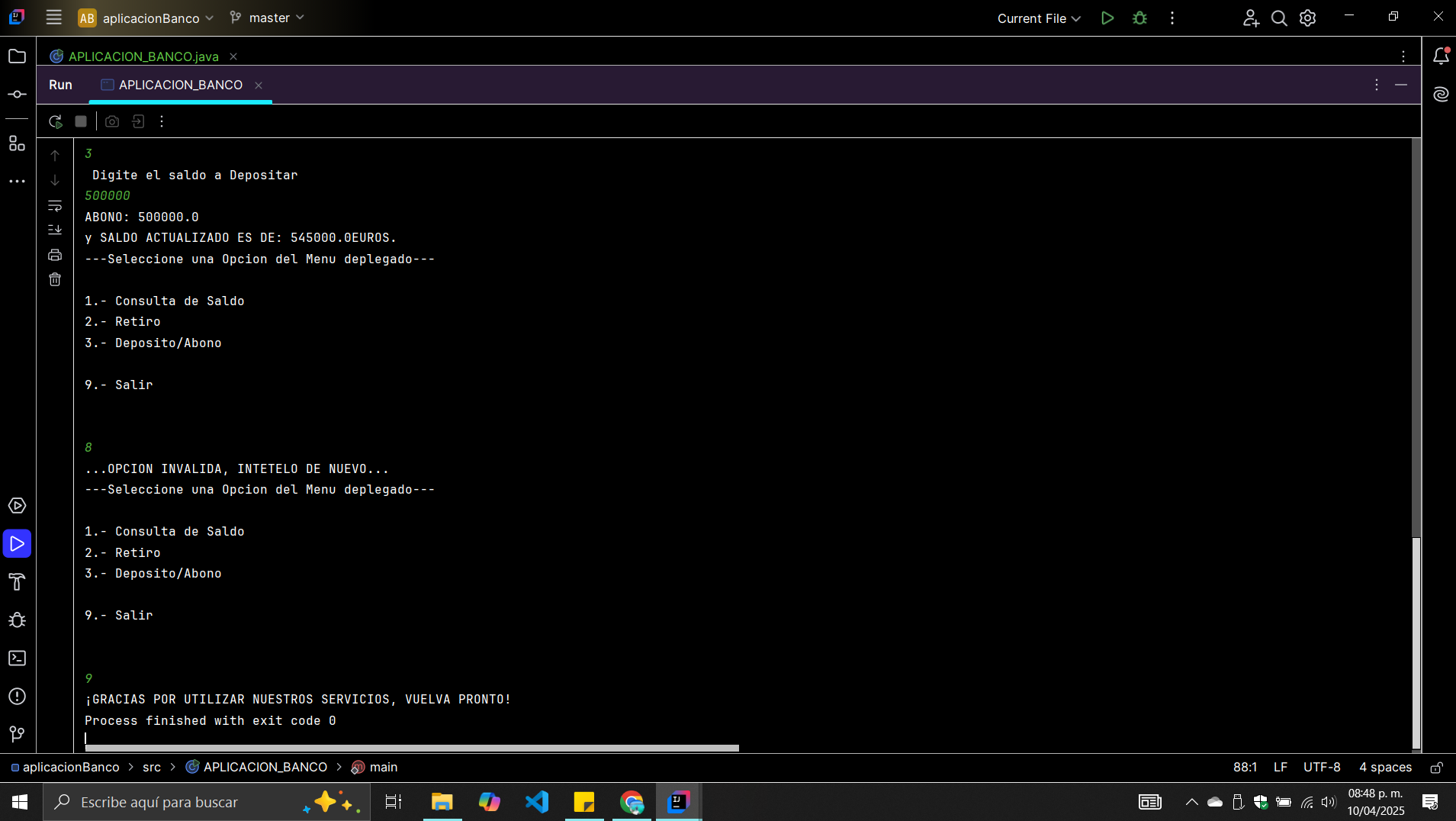Click the down arrow in console gutter
The width and height of the screenshot is (1456, 821).
(x=55, y=181)
